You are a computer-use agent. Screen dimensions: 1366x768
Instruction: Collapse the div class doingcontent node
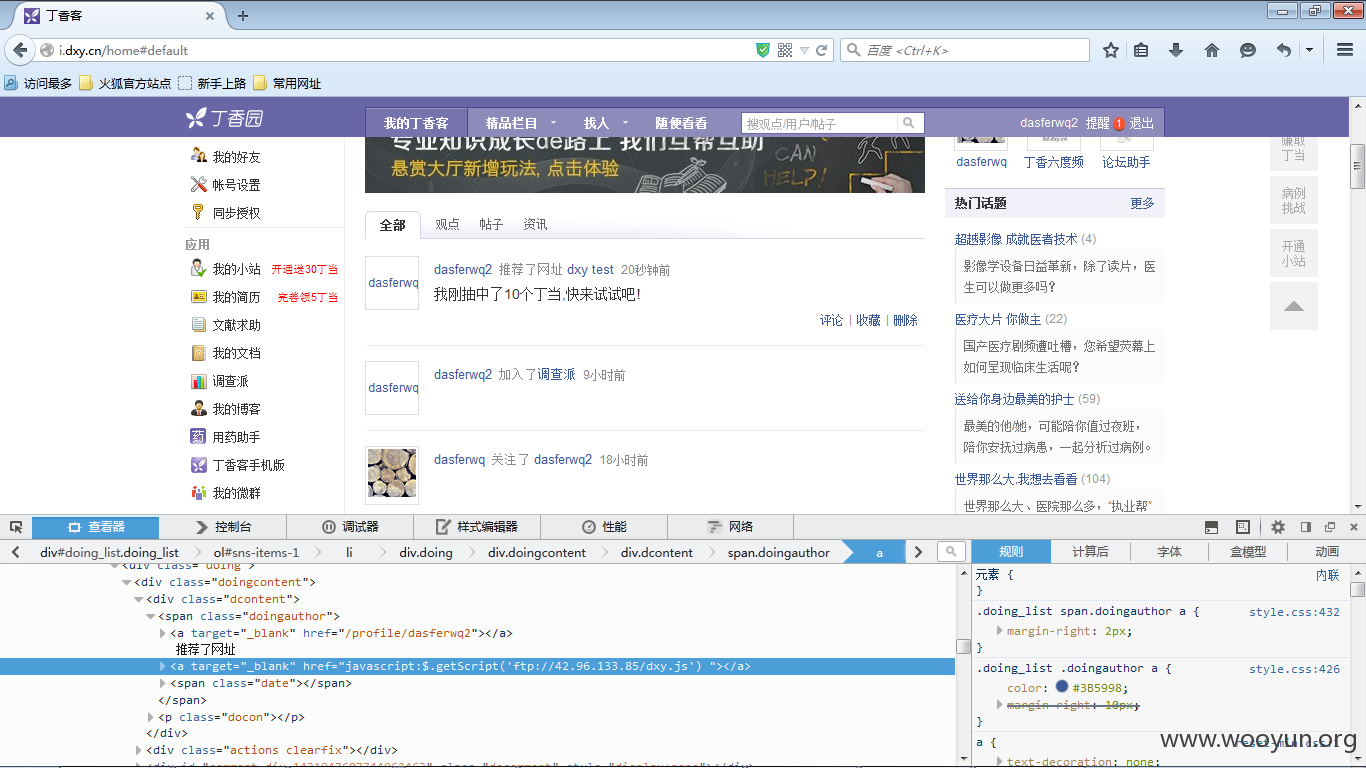pos(127,582)
